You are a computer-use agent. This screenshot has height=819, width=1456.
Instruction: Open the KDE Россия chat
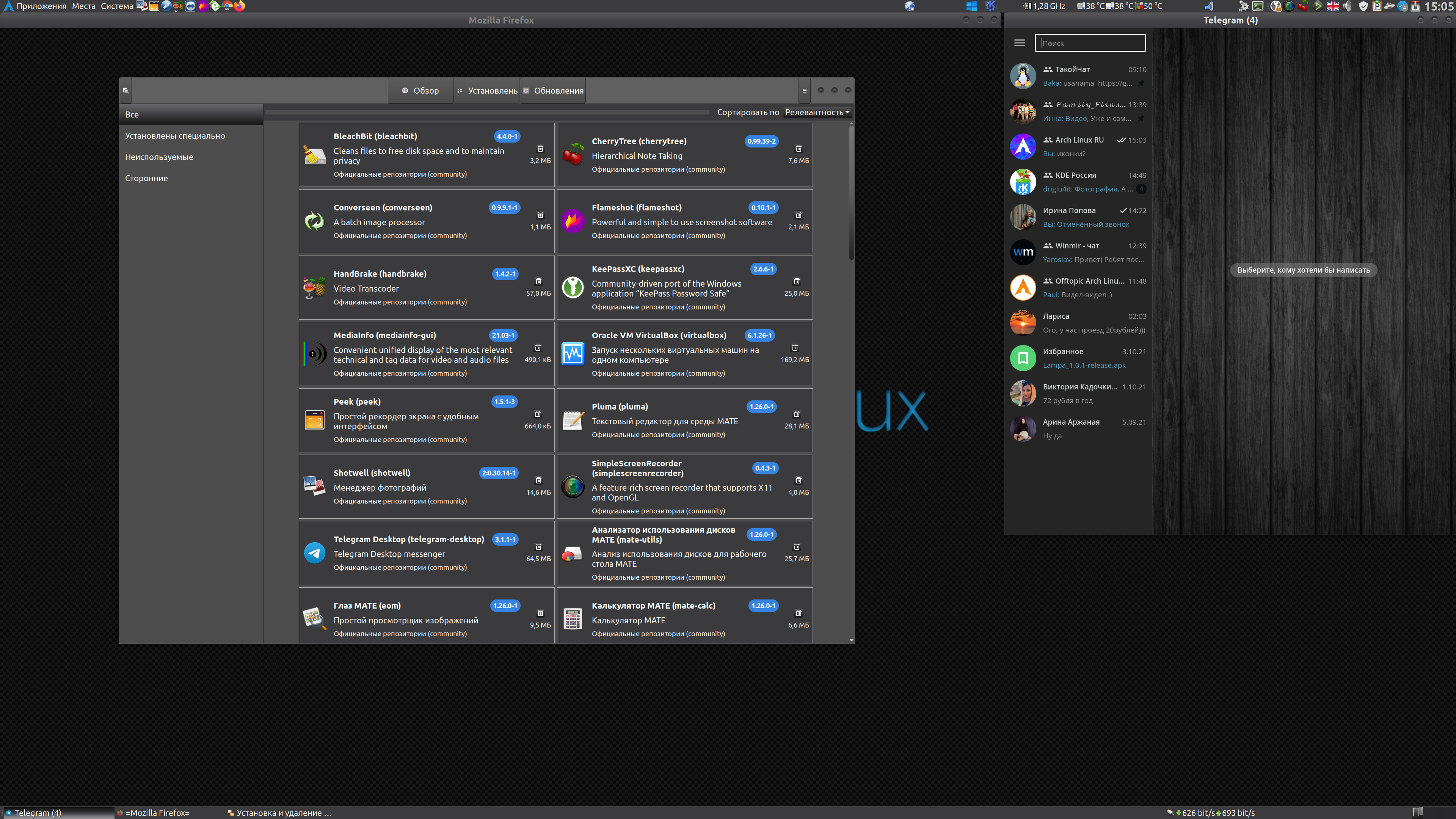pos(1078,182)
